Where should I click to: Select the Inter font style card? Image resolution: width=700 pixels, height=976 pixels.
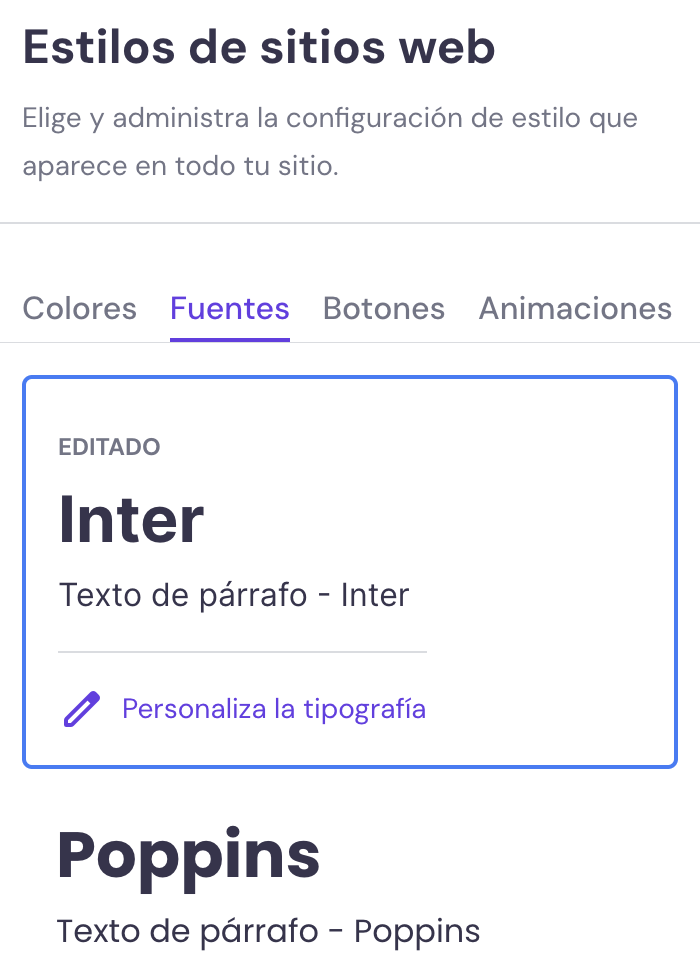[x=350, y=570]
